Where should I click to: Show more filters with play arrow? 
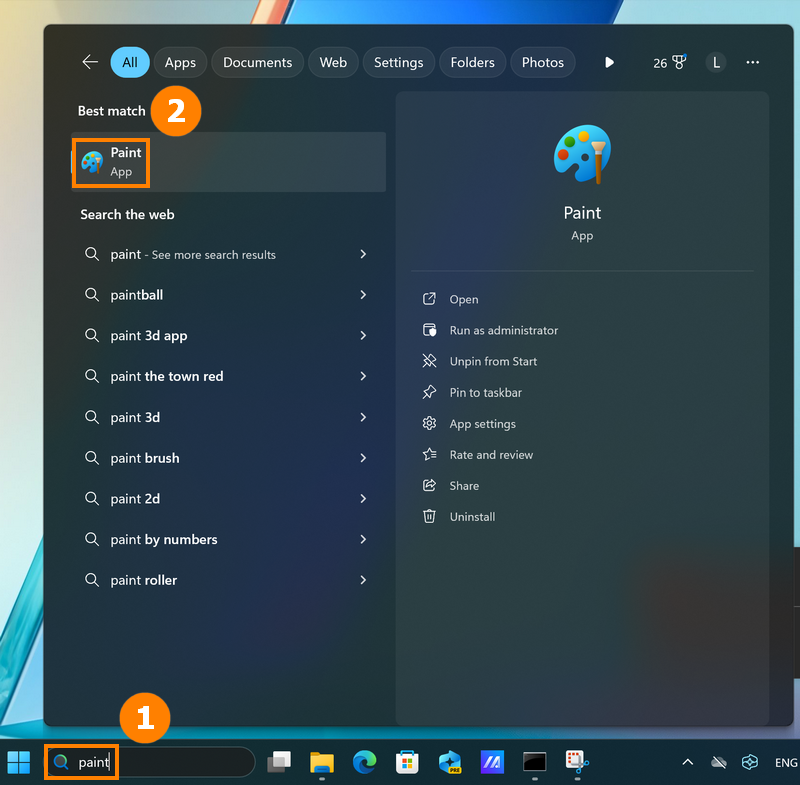609,62
